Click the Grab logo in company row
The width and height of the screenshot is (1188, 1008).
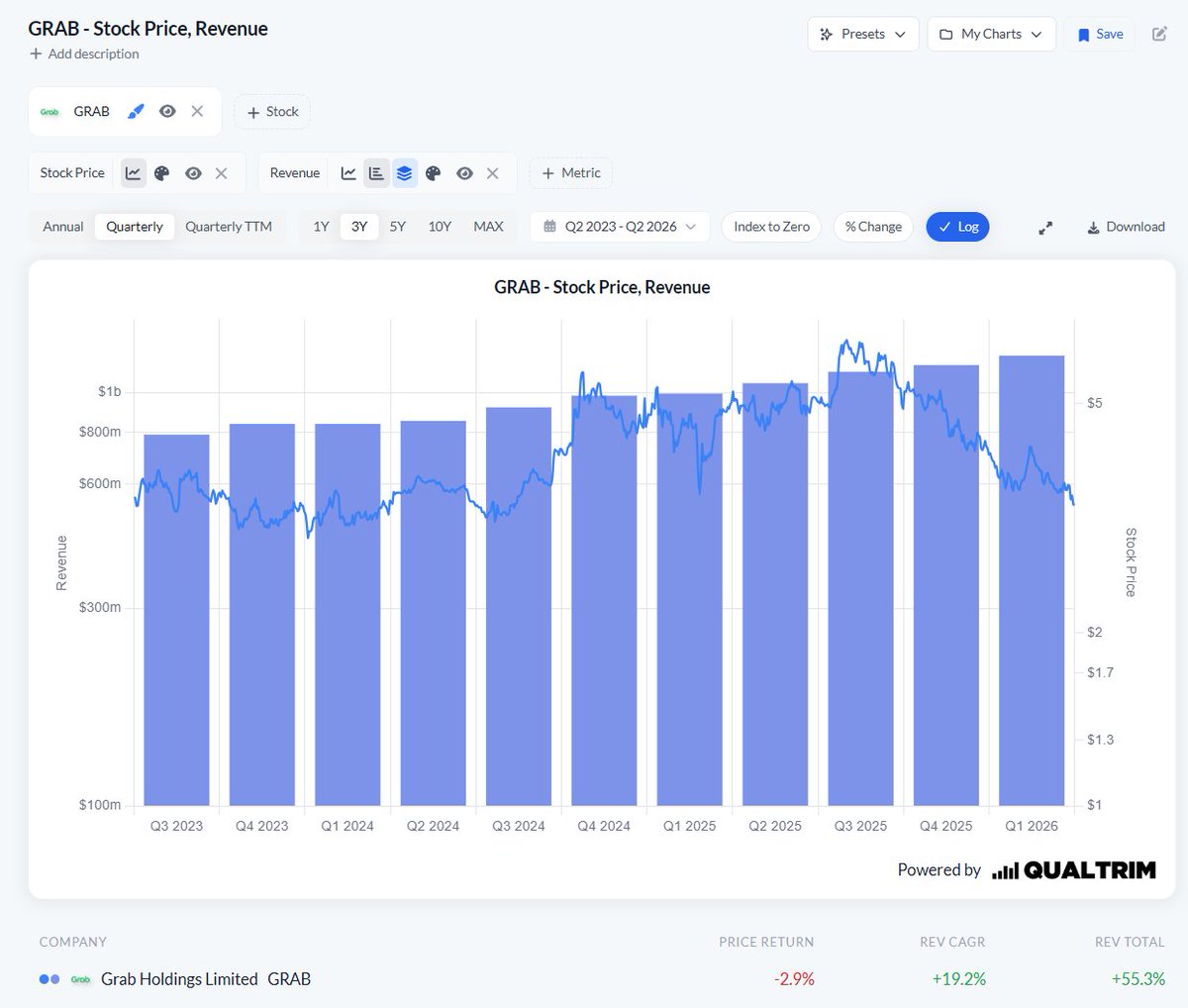(x=80, y=979)
